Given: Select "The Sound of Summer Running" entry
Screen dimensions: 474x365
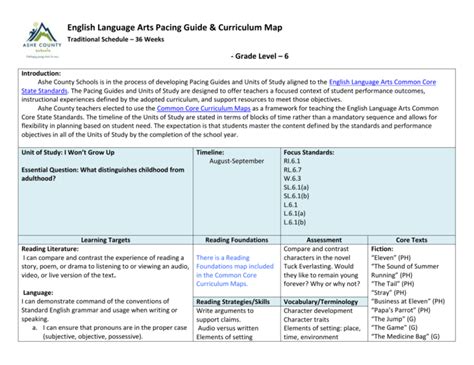Looking at the screenshot, I should click(405, 271).
